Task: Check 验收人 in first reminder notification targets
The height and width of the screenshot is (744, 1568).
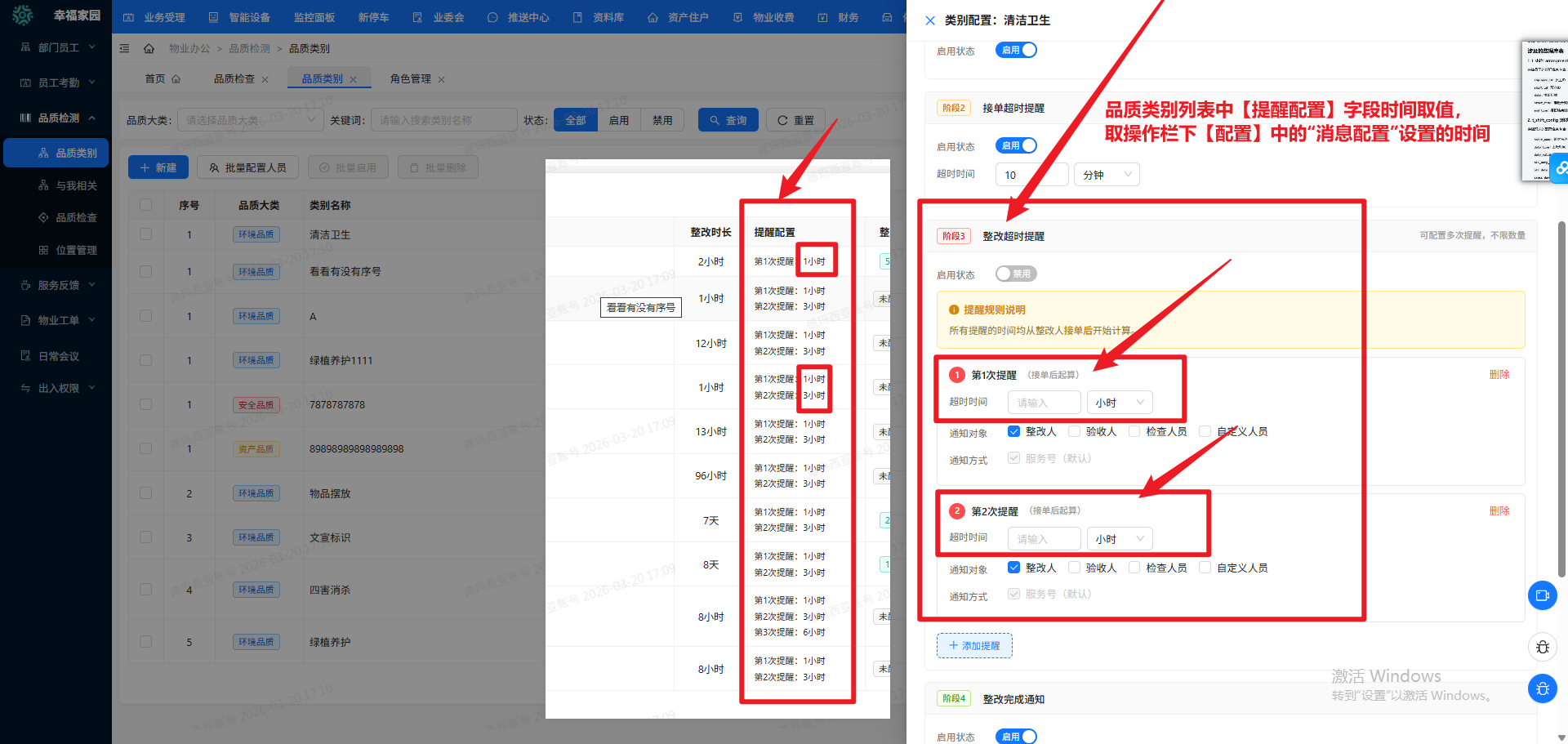Action: (x=1075, y=431)
